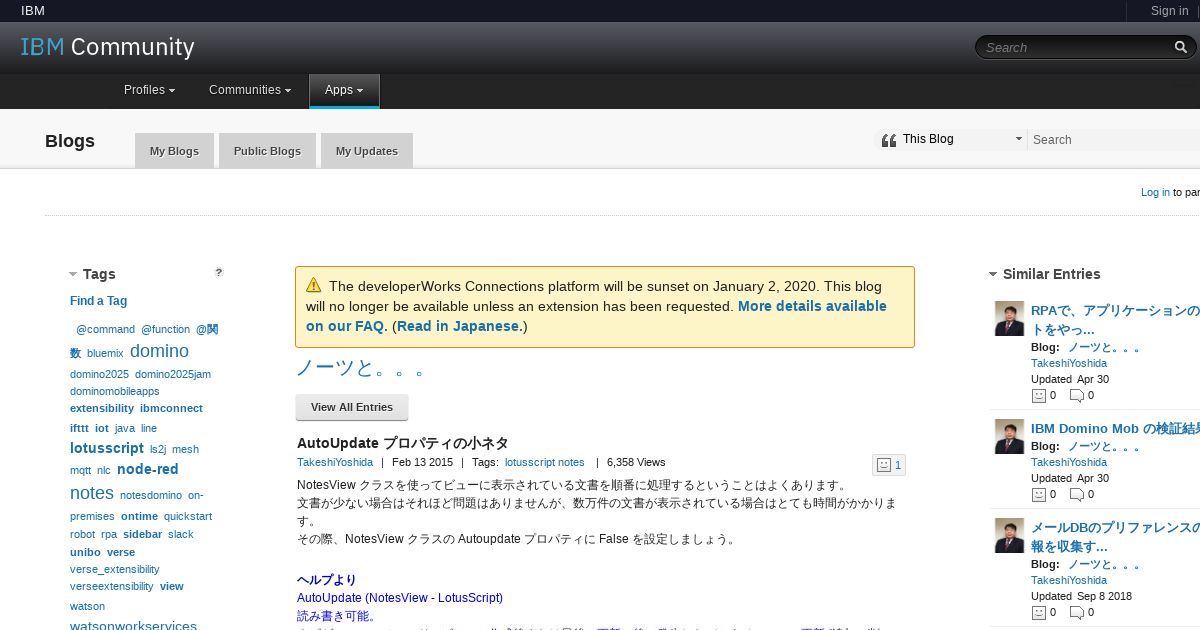Open the Profiles dropdown menu

pos(149,90)
